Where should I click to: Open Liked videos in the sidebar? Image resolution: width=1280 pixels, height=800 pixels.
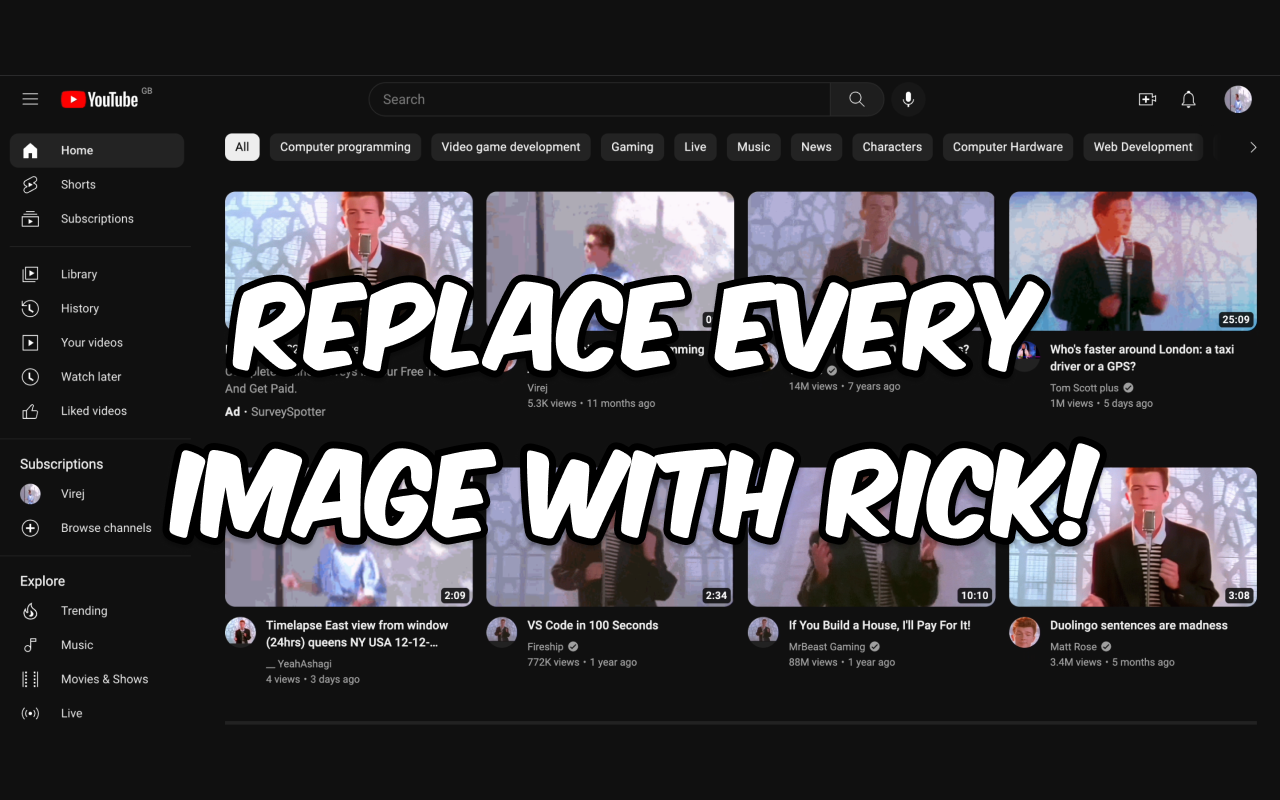pos(97,410)
